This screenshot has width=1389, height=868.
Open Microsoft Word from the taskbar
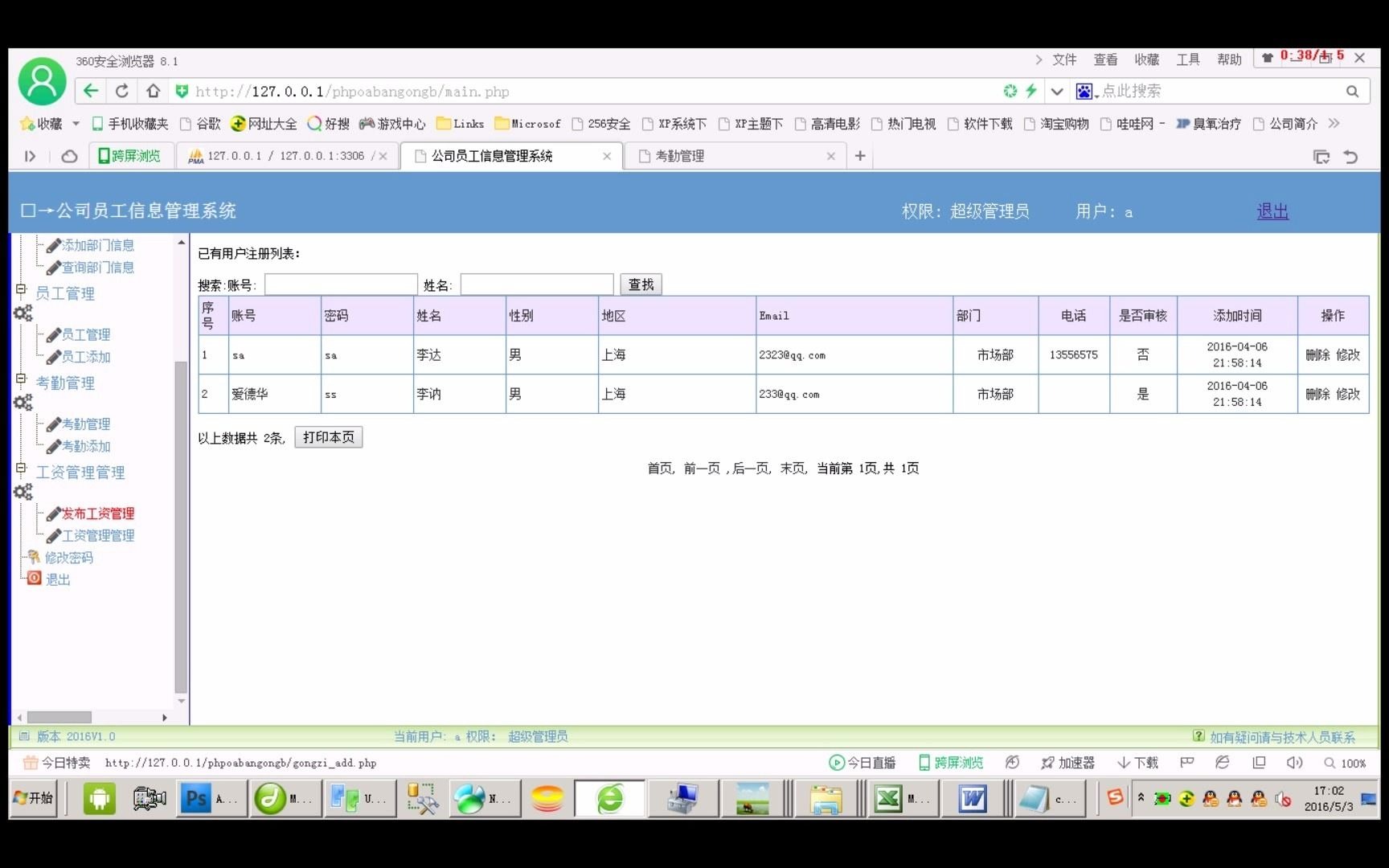972,798
